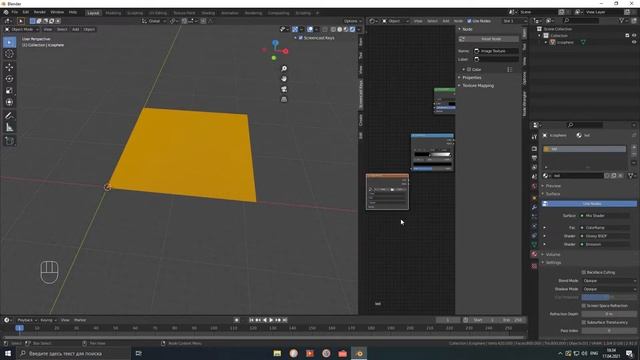Select the Rotate tool
640x360 pixels.
tap(9, 79)
